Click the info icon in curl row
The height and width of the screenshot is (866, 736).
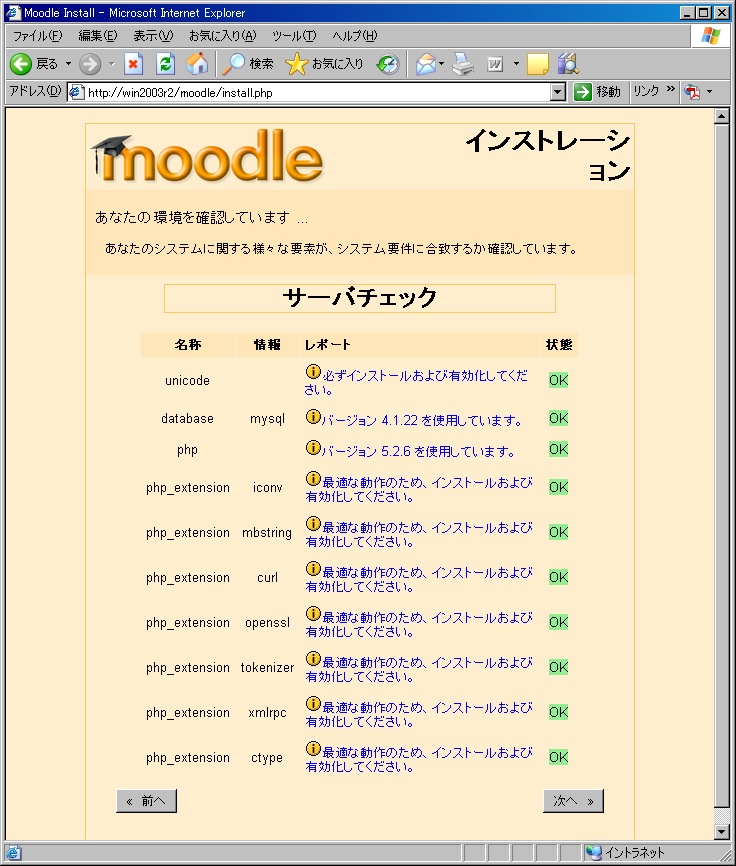pyautogui.click(x=313, y=568)
